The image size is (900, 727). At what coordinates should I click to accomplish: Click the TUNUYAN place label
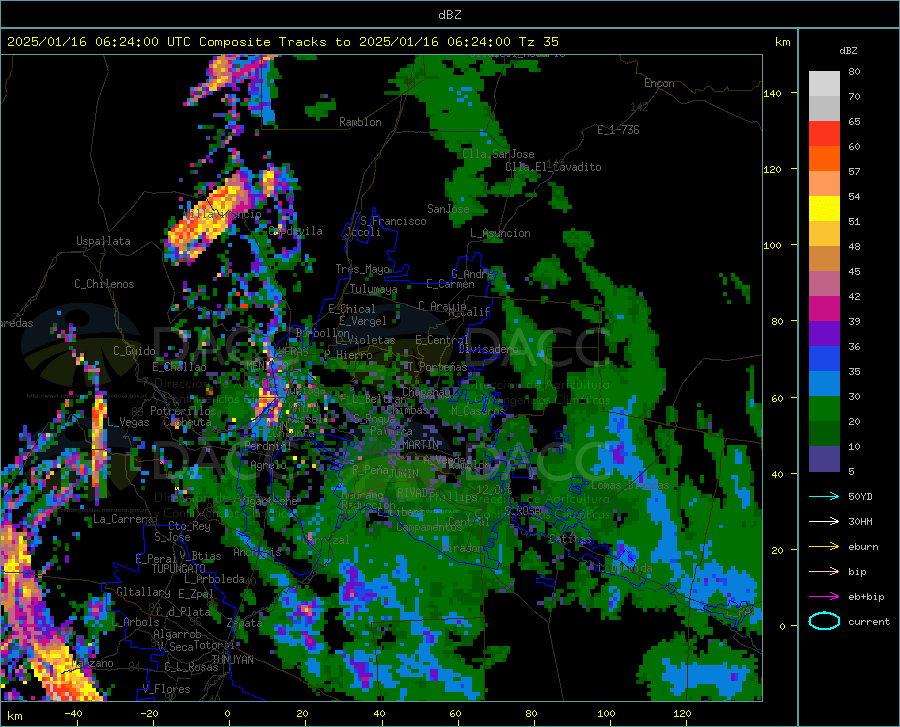232,660
